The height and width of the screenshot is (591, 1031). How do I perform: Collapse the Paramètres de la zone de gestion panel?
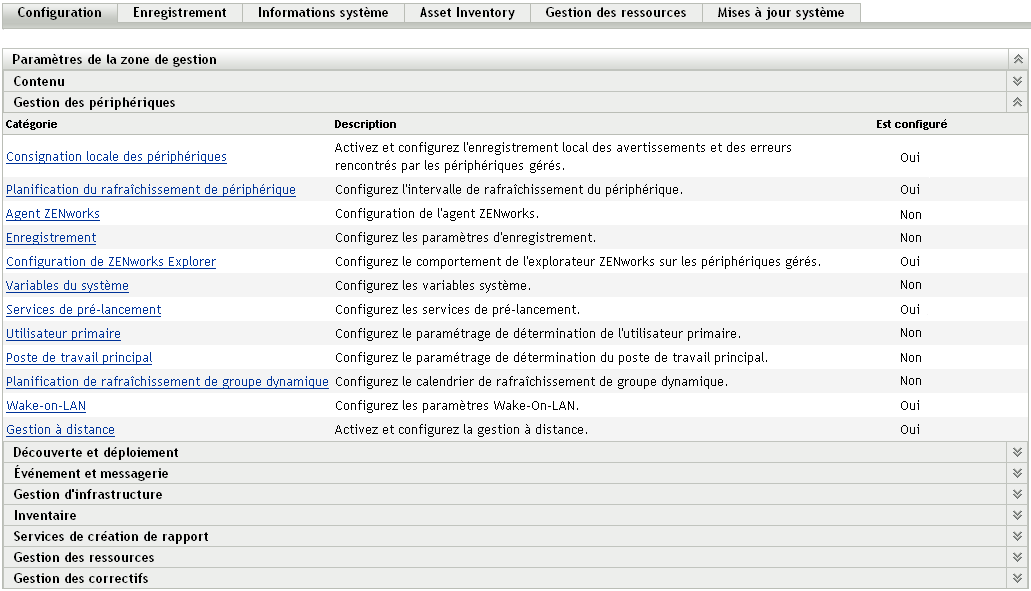(1017, 58)
